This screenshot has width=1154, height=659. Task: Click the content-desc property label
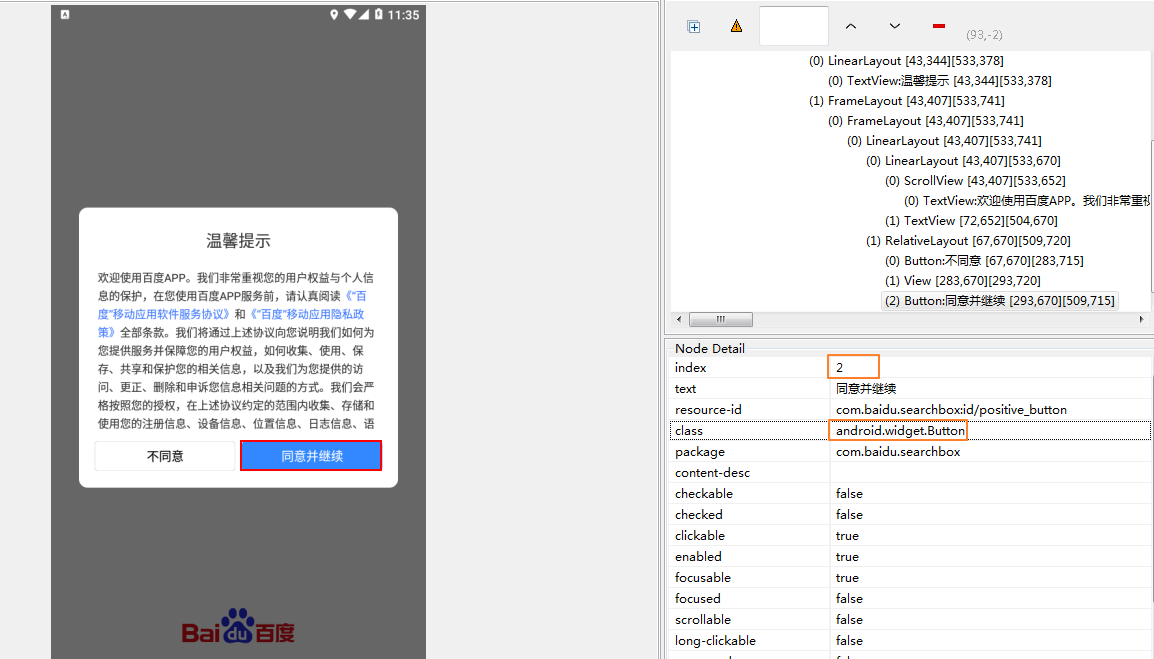(712, 473)
